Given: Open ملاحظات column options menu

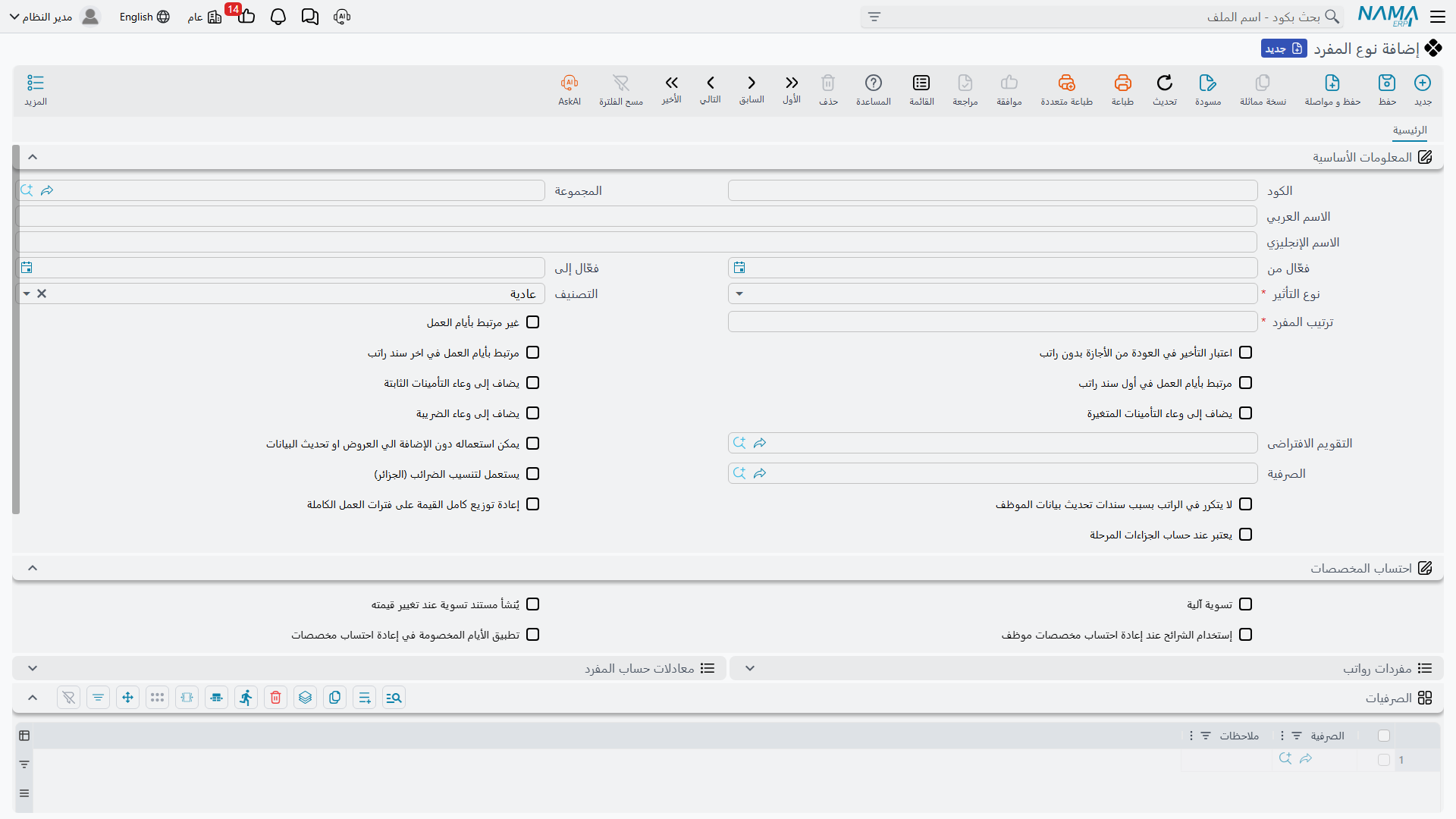Looking at the screenshot, I should coord(1191,736).
